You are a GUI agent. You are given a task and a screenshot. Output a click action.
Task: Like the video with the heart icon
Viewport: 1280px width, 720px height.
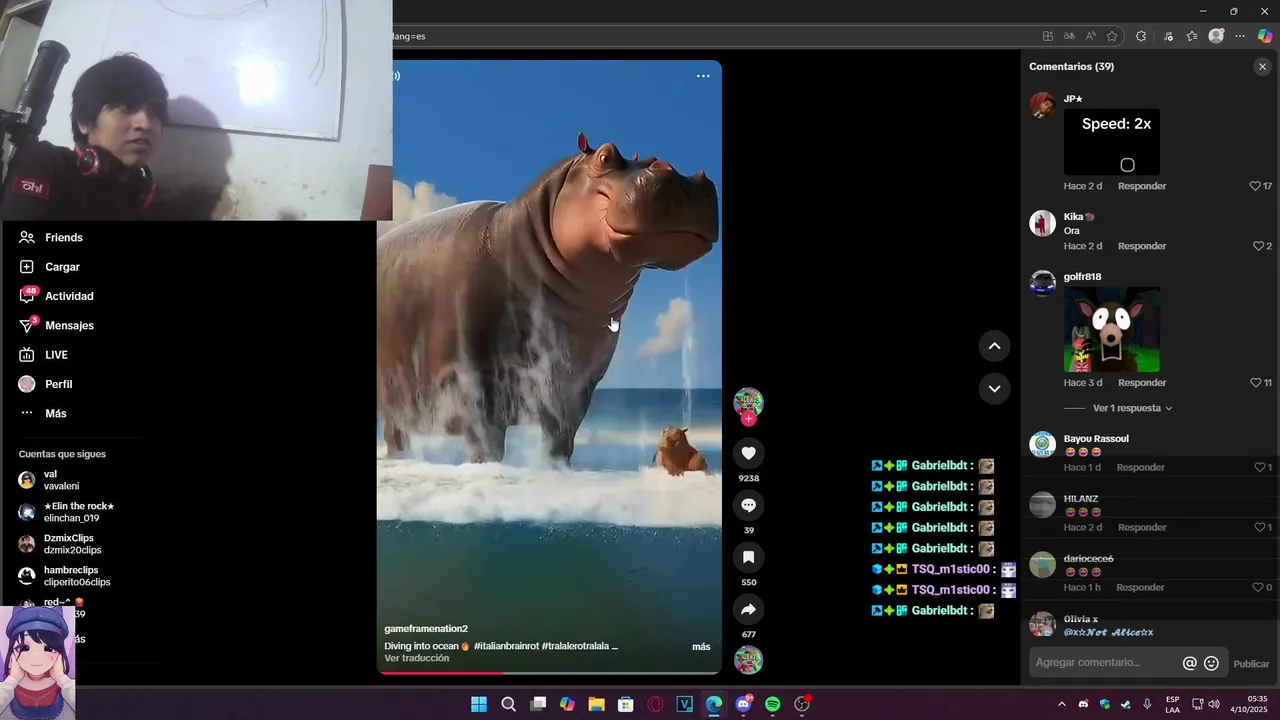coord(748,453)
